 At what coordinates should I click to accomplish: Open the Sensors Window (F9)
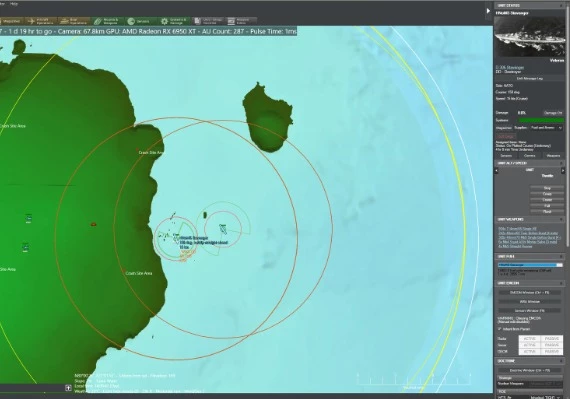click(530, 311)
